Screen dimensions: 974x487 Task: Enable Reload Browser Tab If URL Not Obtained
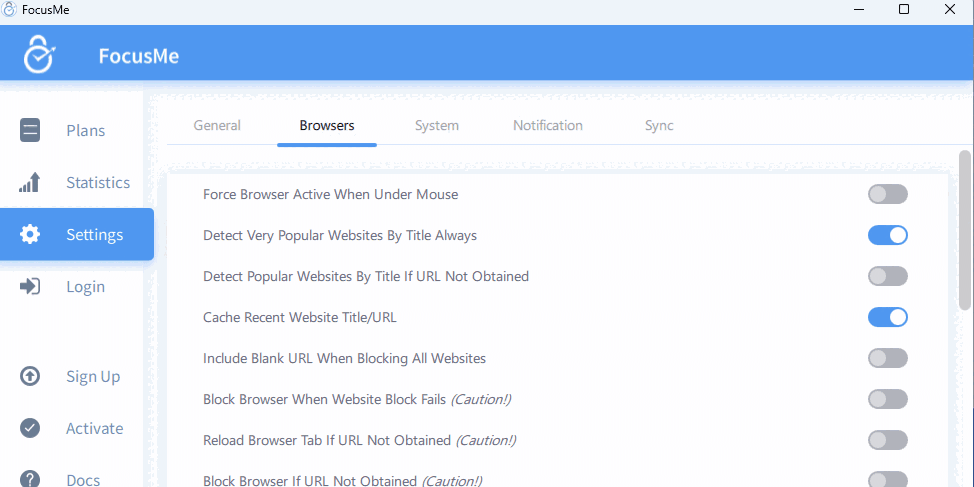888,440
